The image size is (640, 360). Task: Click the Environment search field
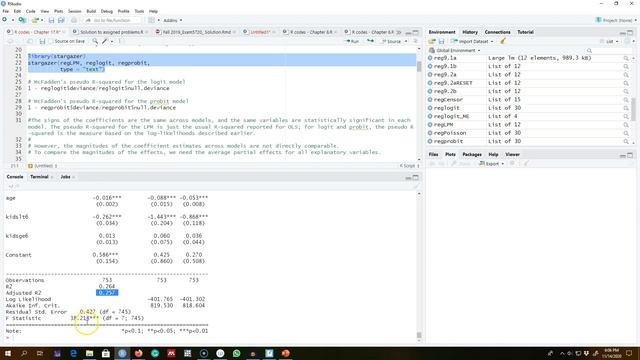(610, 51)
